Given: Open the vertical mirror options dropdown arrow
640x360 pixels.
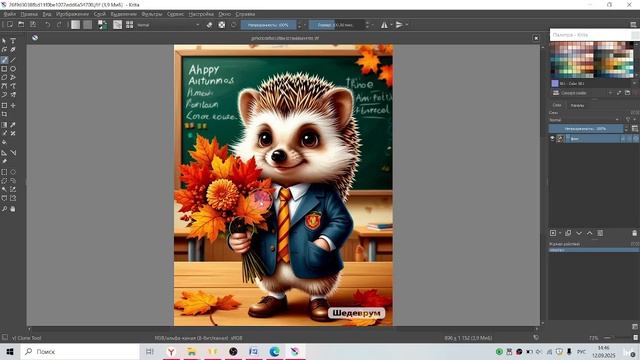Looking at the screenshot, I should (407, 25).
